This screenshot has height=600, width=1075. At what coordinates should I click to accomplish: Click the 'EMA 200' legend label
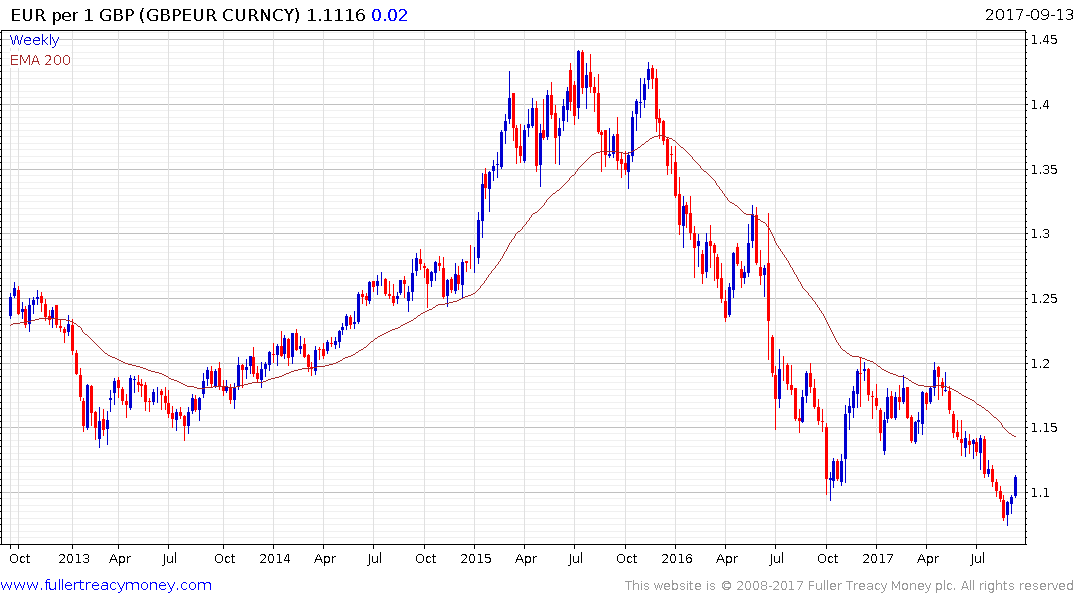point(40,60)
